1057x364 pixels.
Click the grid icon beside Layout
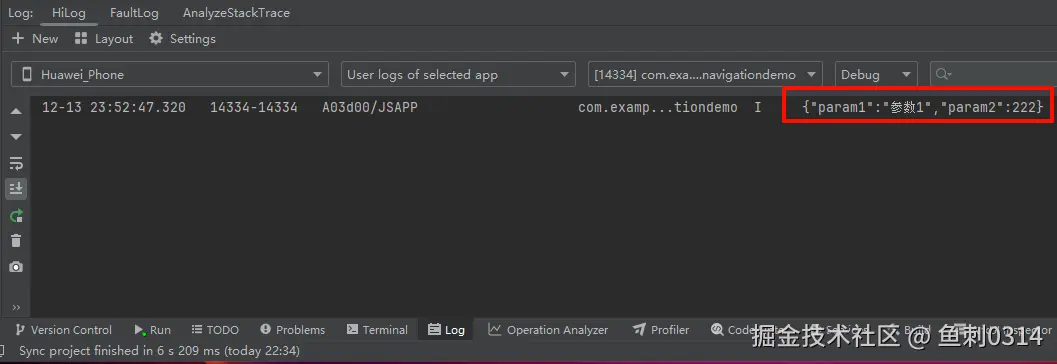81,38
